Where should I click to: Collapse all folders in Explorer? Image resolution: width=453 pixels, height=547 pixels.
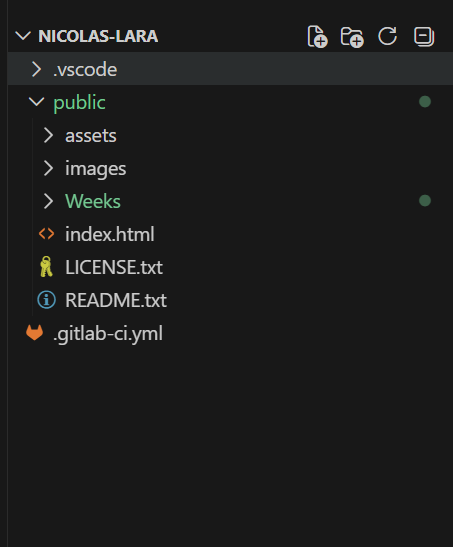(424, 36)
